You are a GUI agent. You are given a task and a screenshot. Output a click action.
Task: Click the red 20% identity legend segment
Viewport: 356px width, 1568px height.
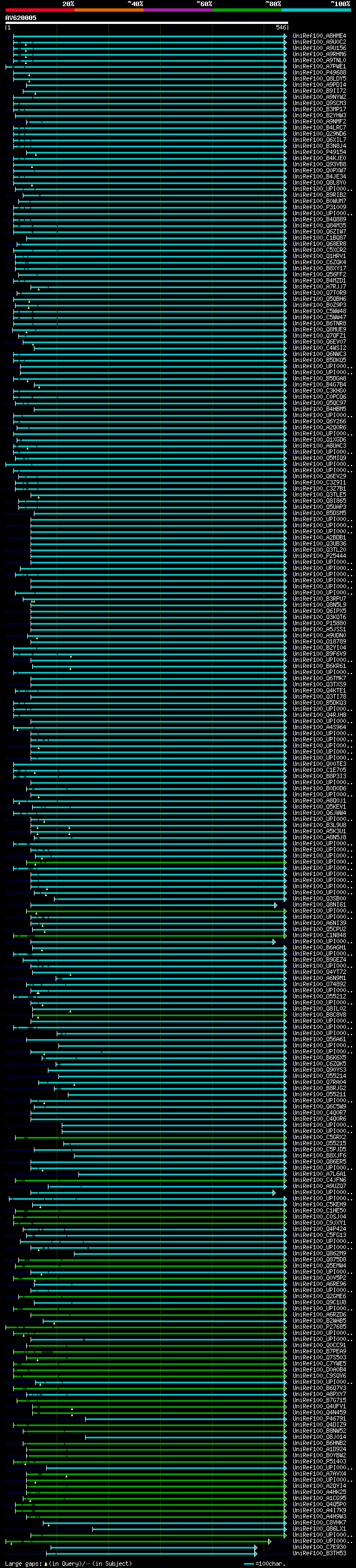40,10
